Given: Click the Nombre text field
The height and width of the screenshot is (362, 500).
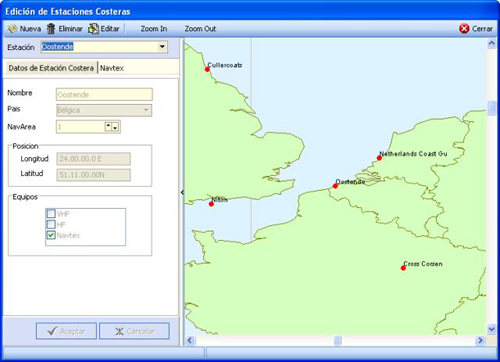Looking at the screenshot, I should tap(104, 94).
